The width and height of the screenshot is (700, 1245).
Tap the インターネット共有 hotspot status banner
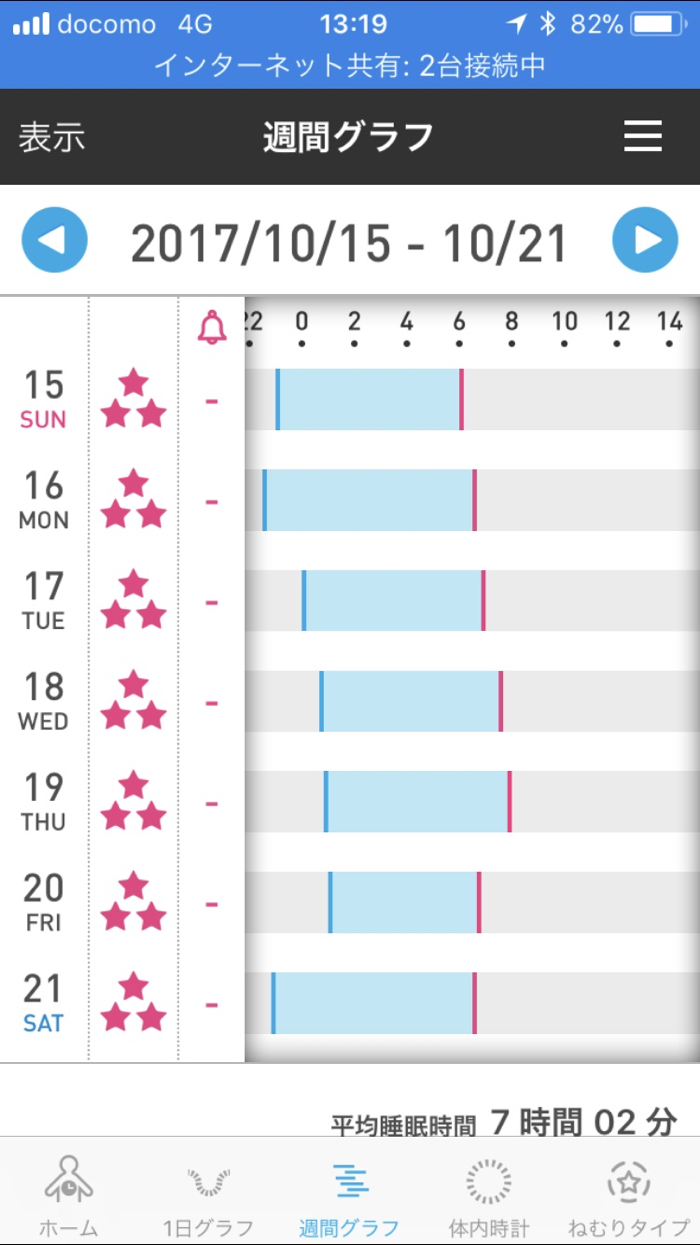tap(349, 66)
